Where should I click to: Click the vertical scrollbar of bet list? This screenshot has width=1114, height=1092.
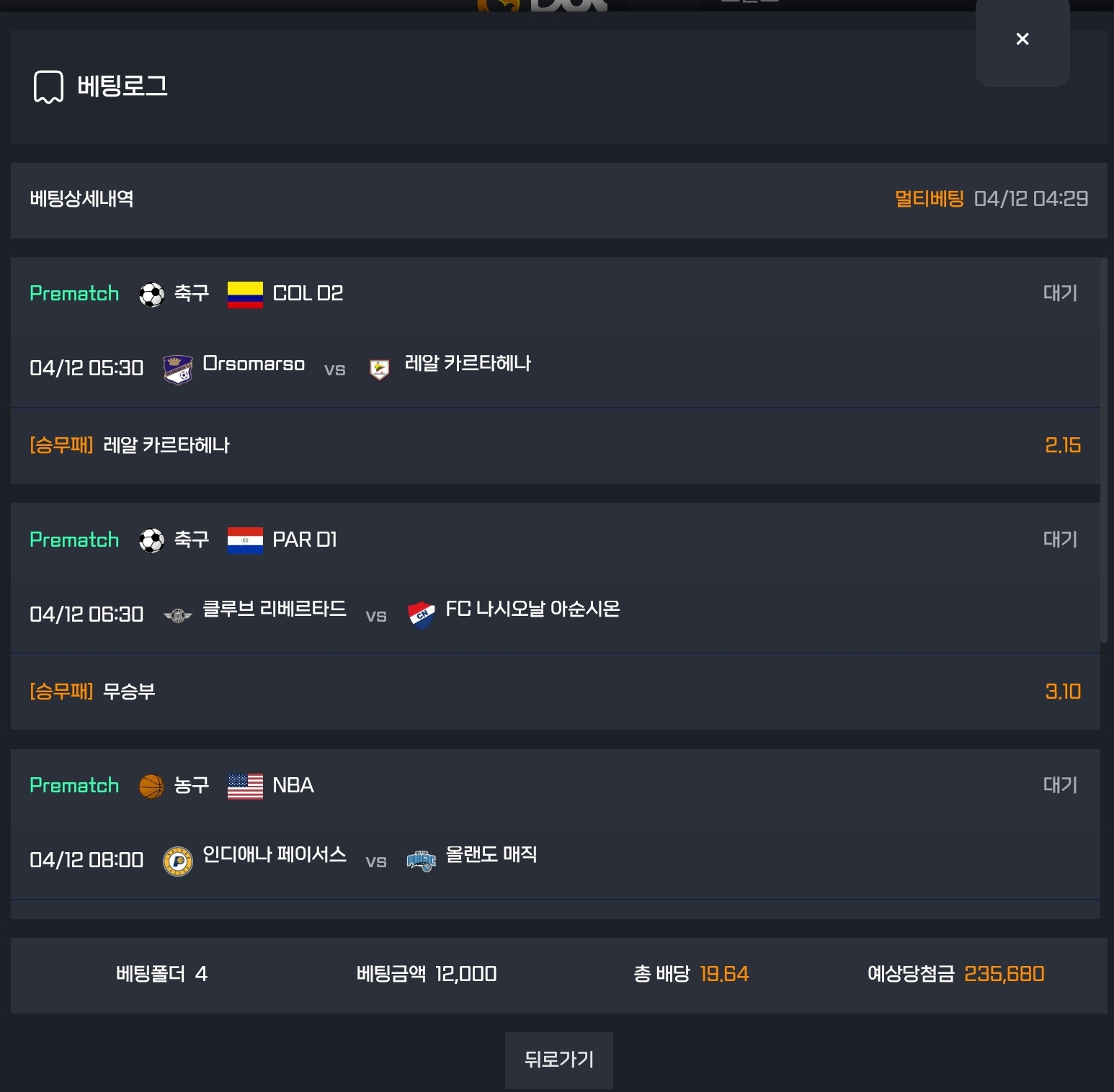point(1103,450)
